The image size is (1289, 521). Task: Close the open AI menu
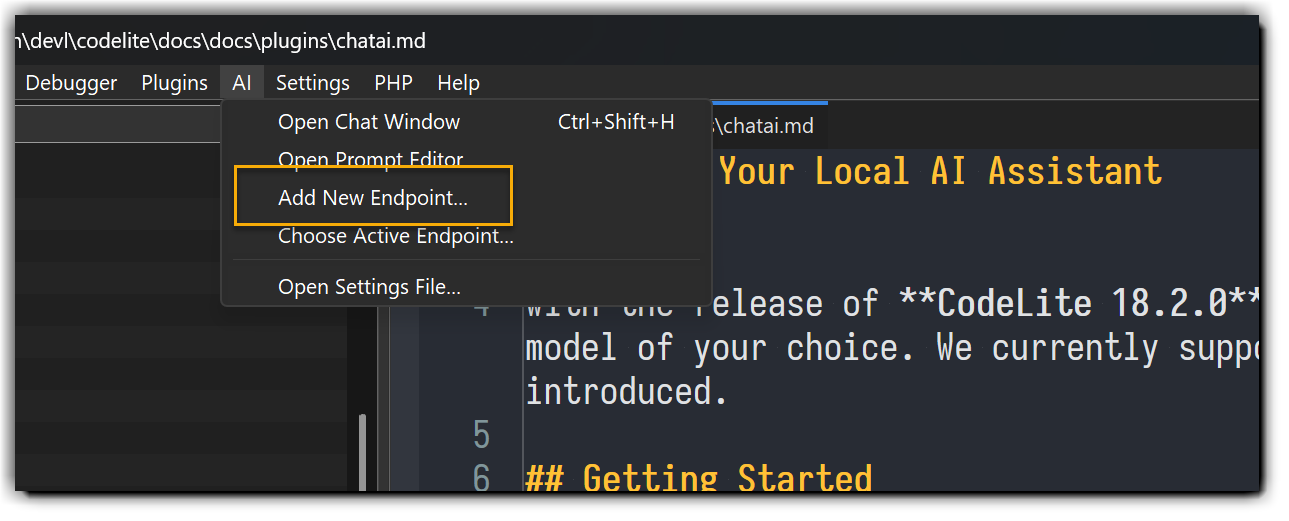pos(242,83)
